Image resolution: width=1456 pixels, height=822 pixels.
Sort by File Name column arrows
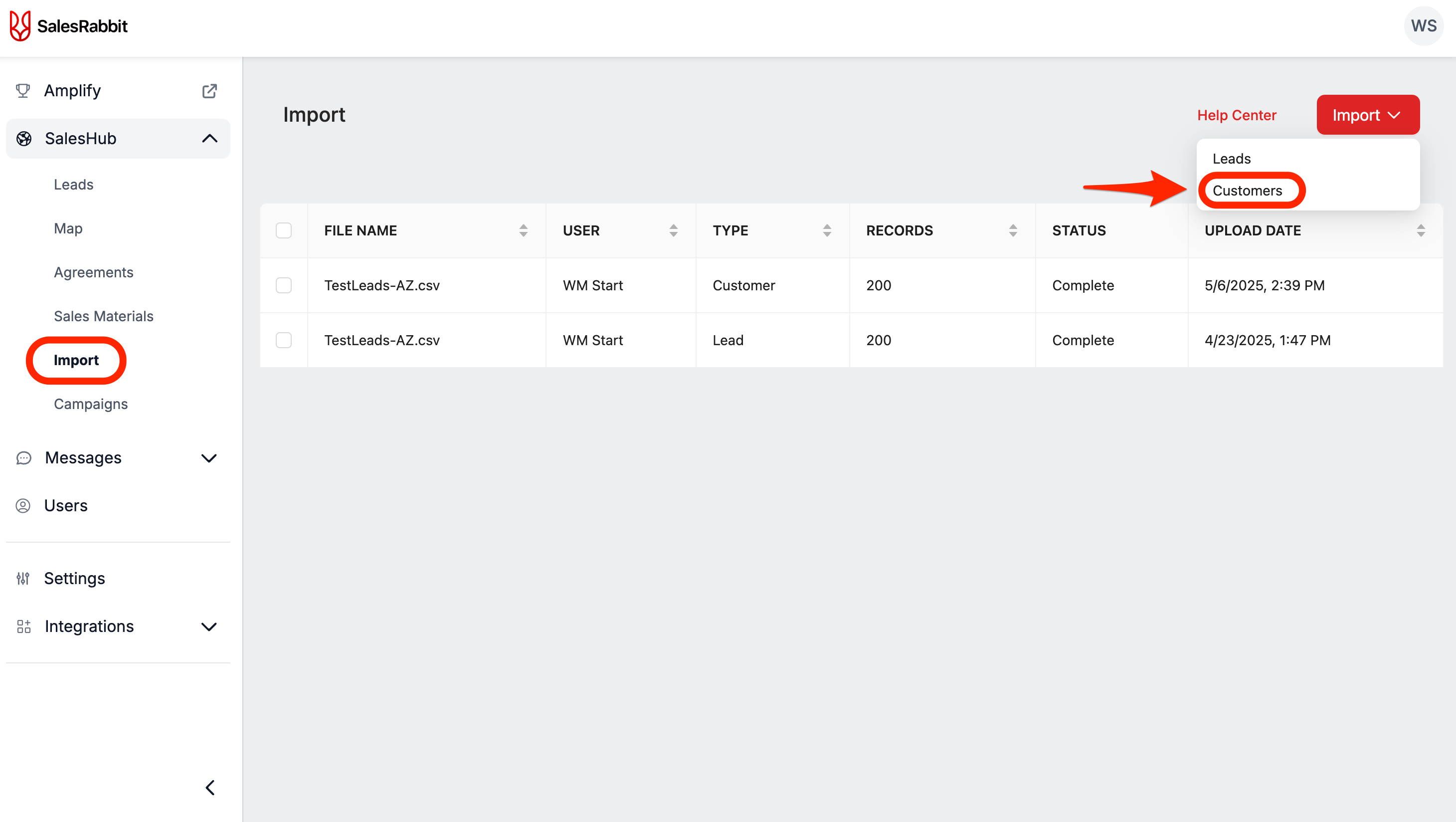tap(524, 230)
